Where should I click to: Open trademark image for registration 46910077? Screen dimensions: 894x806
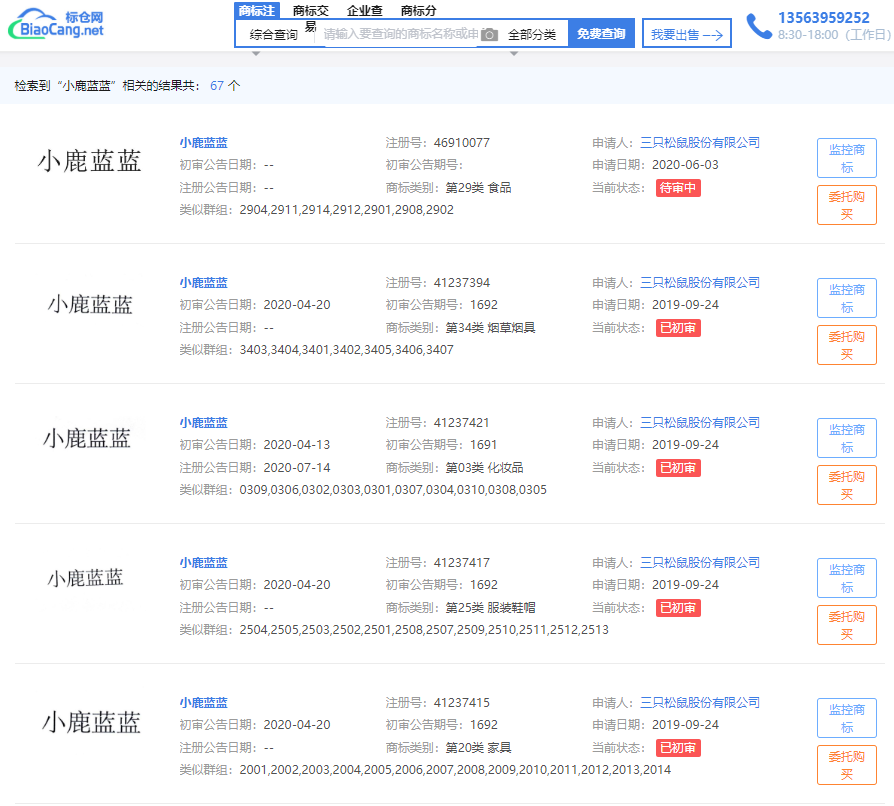coord(90,161)
